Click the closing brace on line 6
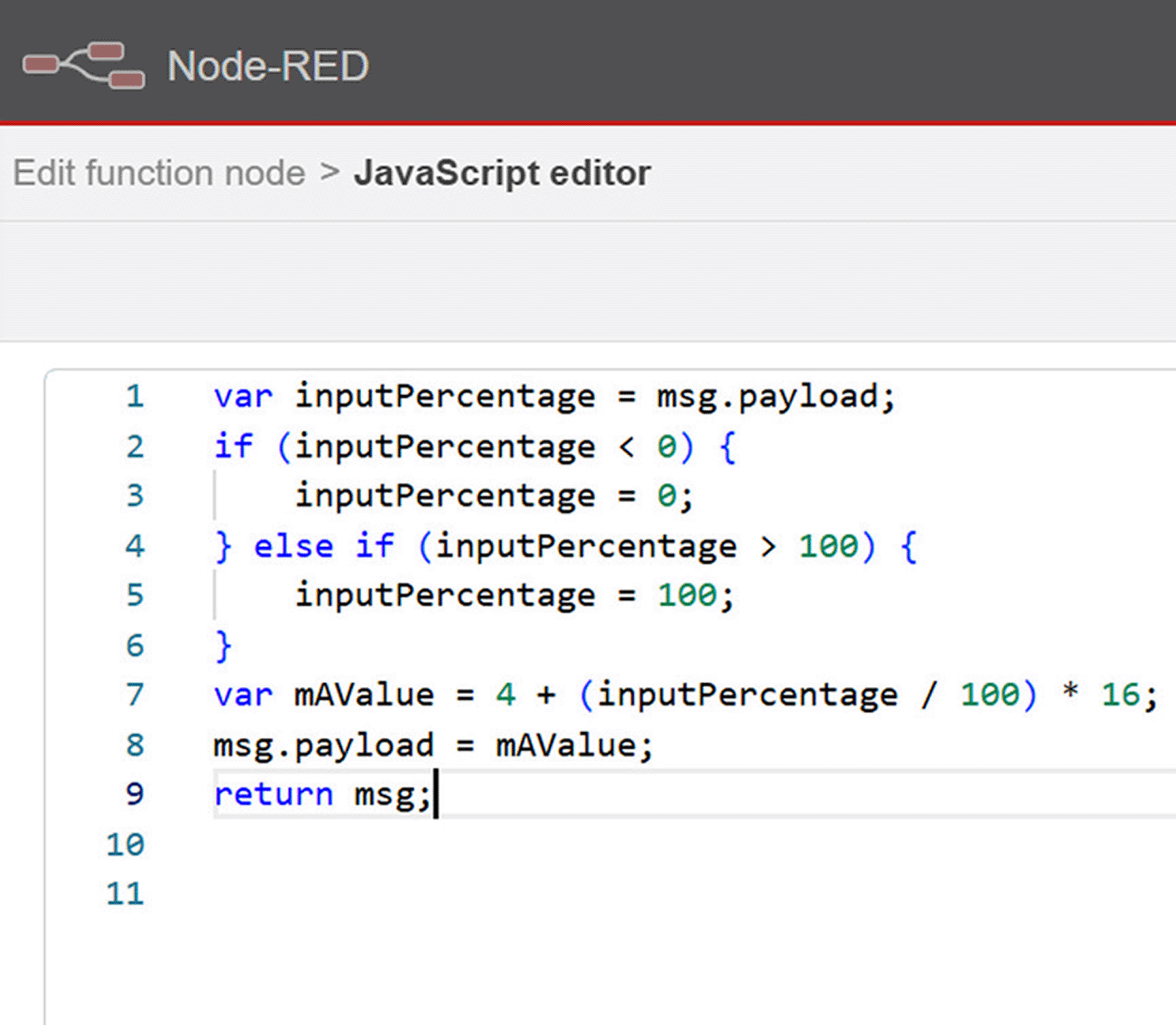The width and height of the screenshot is (1176, 1025). click(222, 646)
